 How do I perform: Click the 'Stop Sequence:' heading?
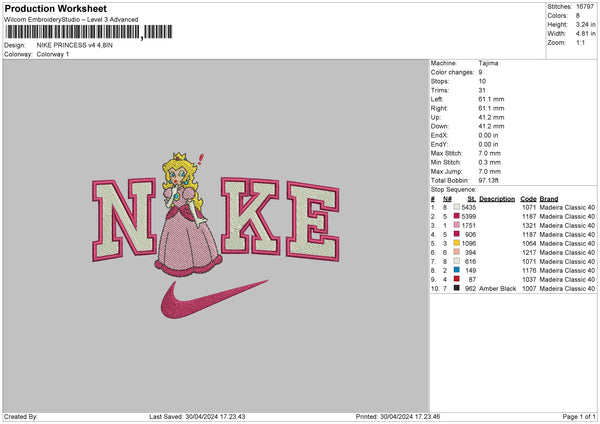tap(453, 190)
